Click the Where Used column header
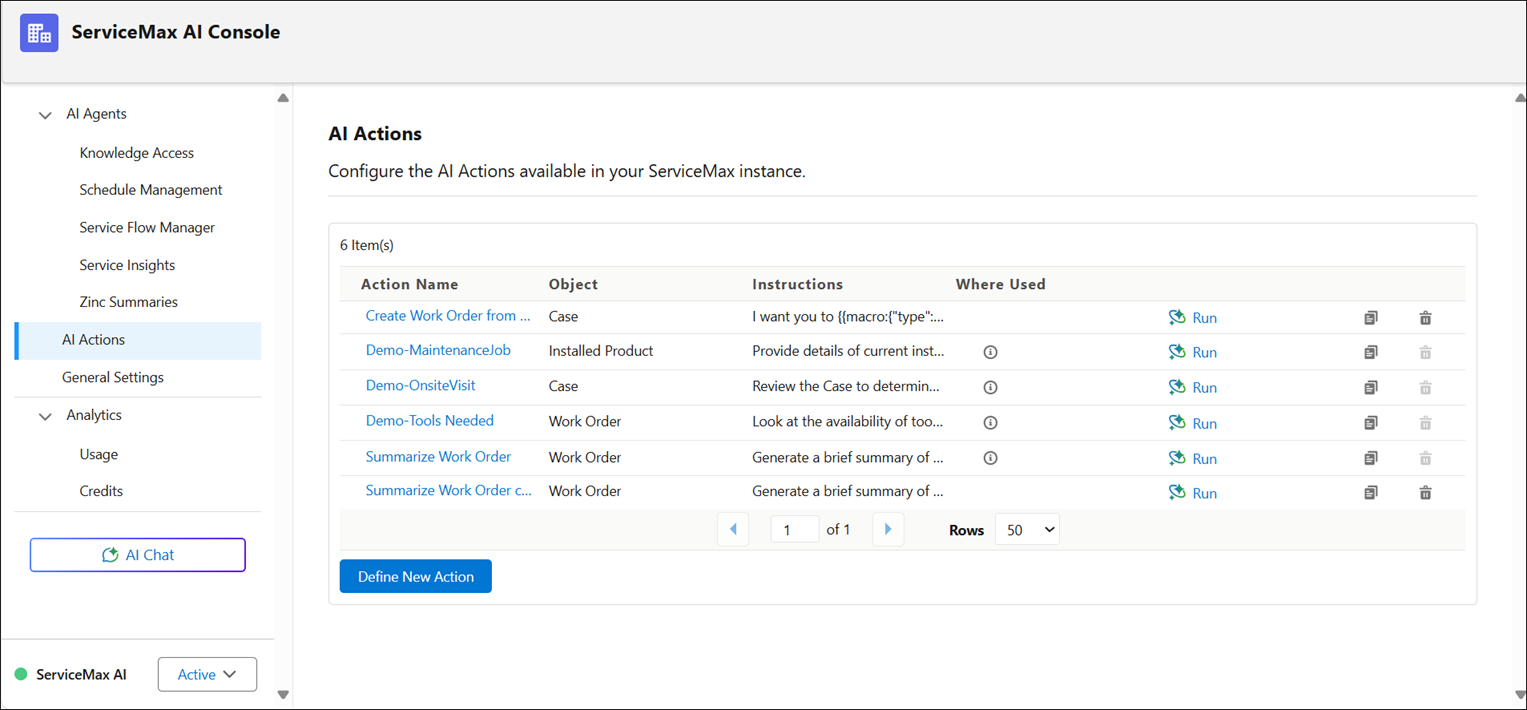This screenshot has height=710, width=1527. click(x=1001, y=284)
